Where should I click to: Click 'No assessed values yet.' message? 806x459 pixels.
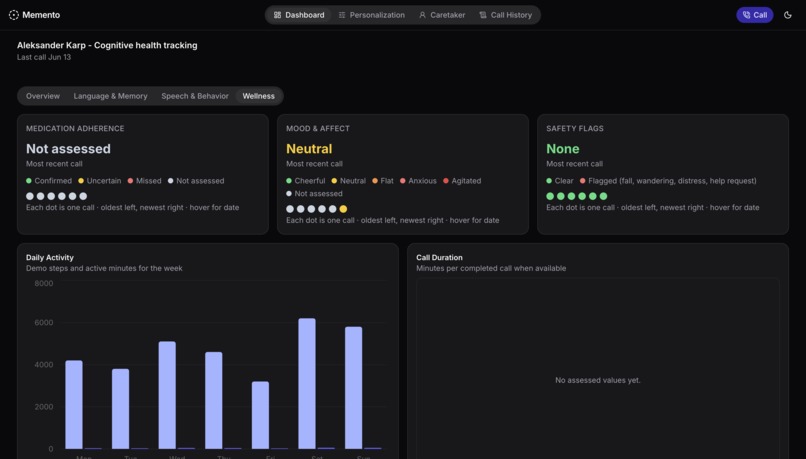coord(598,380)
